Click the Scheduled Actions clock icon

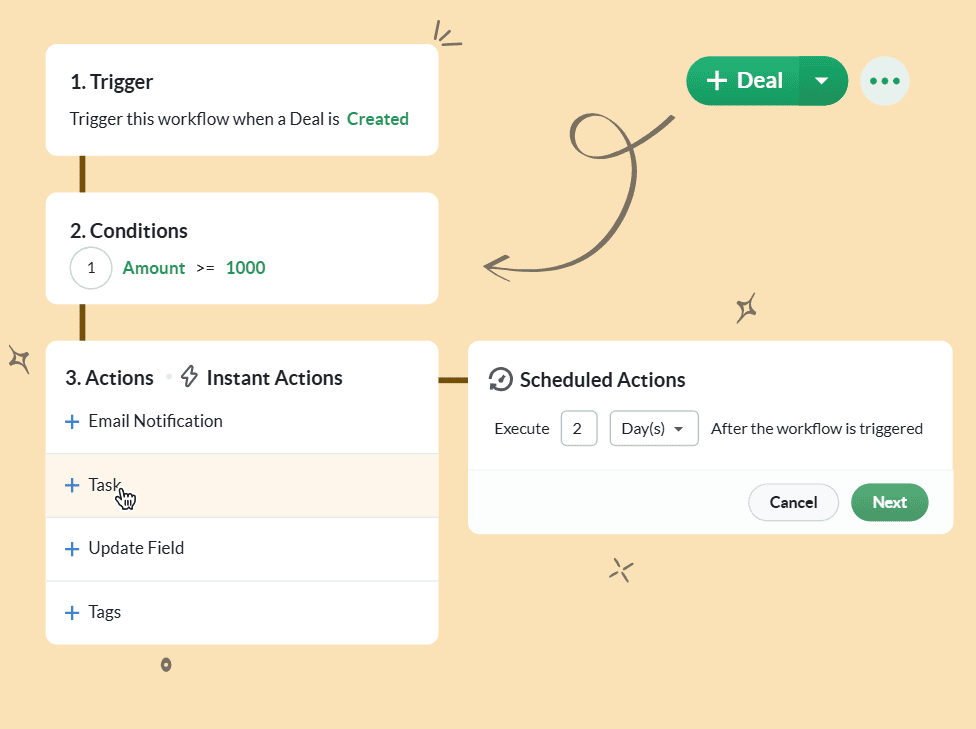pyautogui.click(x=500, y=379)
